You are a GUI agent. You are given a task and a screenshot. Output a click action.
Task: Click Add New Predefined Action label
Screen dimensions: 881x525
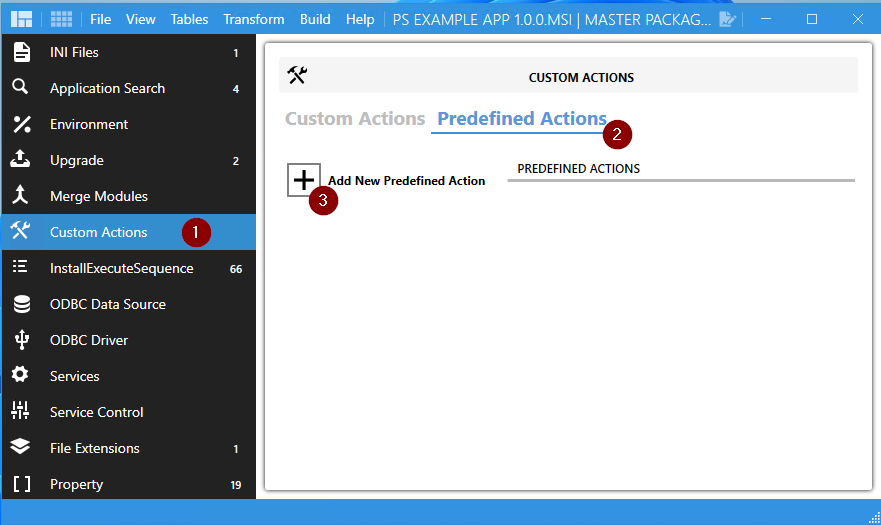[407, 181]
